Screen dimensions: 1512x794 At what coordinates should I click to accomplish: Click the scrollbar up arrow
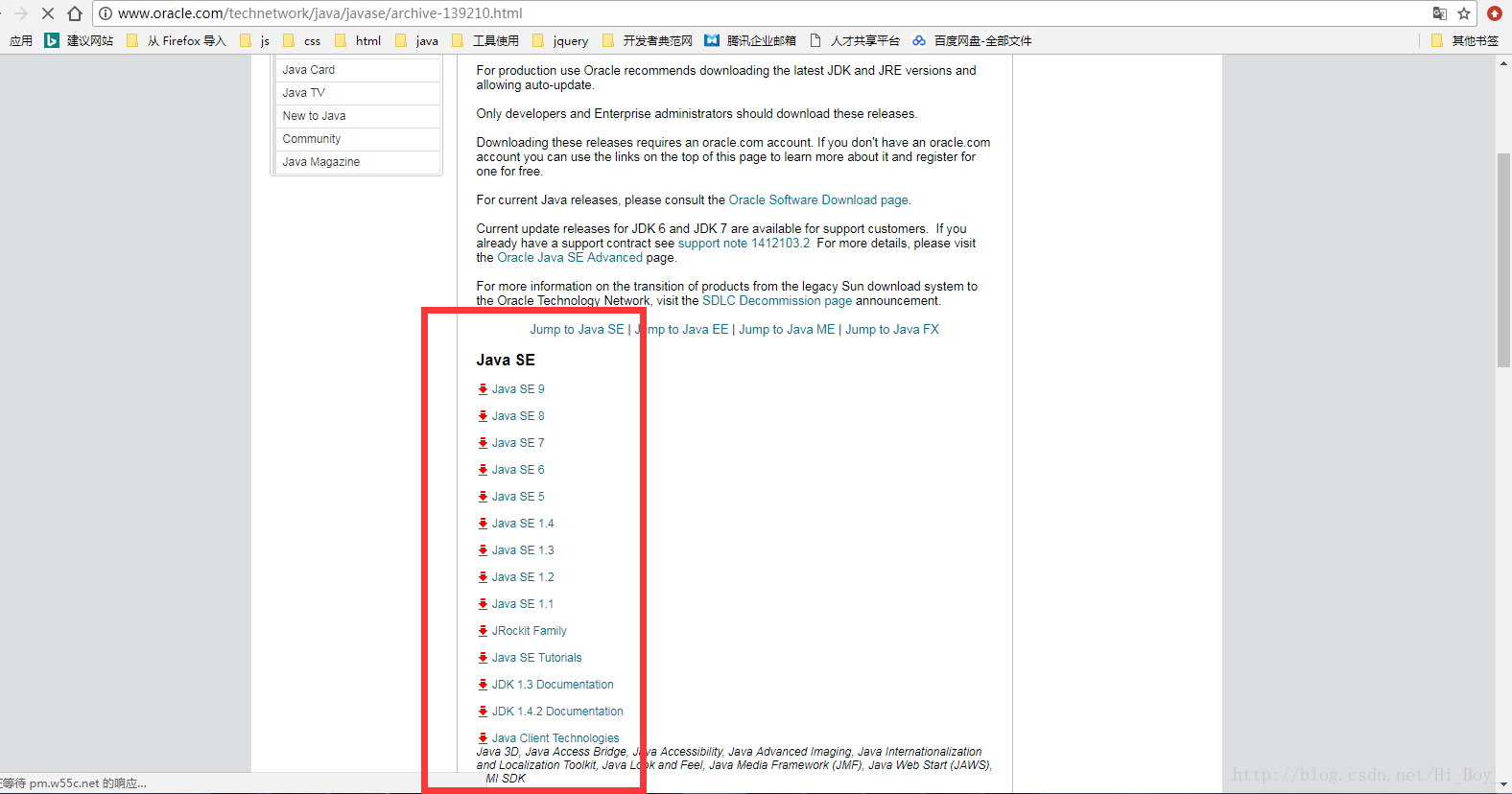point(1503,63)
